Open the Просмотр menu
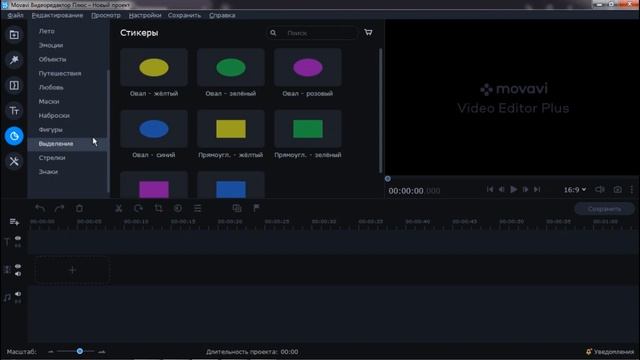 tap(106, 15)
